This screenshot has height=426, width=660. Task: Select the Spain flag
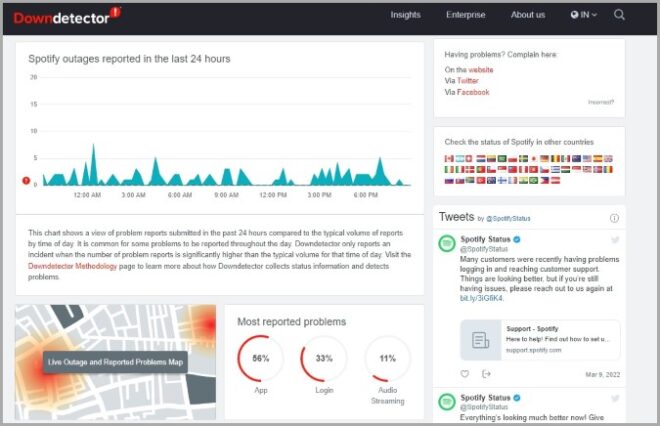click(x=598, y=159)
